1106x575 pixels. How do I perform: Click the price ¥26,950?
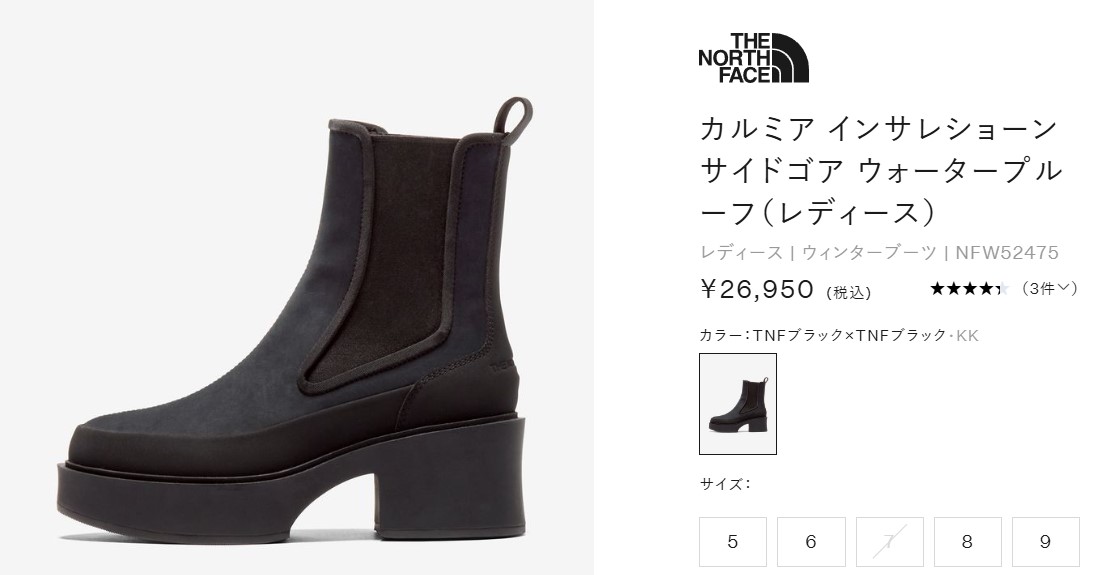click(757, 289)
